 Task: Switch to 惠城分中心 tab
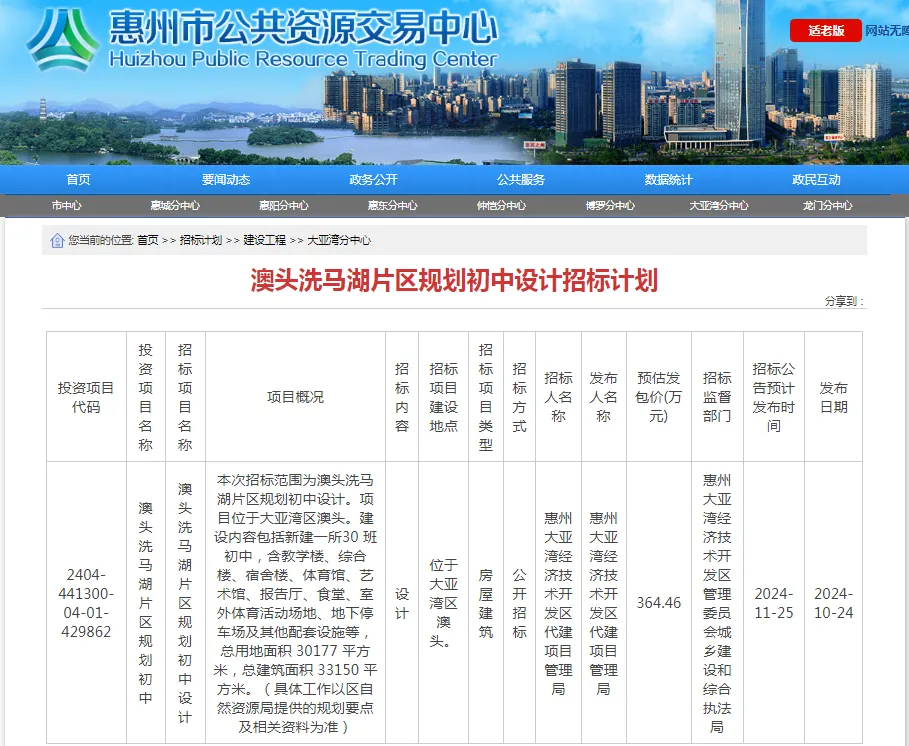(175, 206)
